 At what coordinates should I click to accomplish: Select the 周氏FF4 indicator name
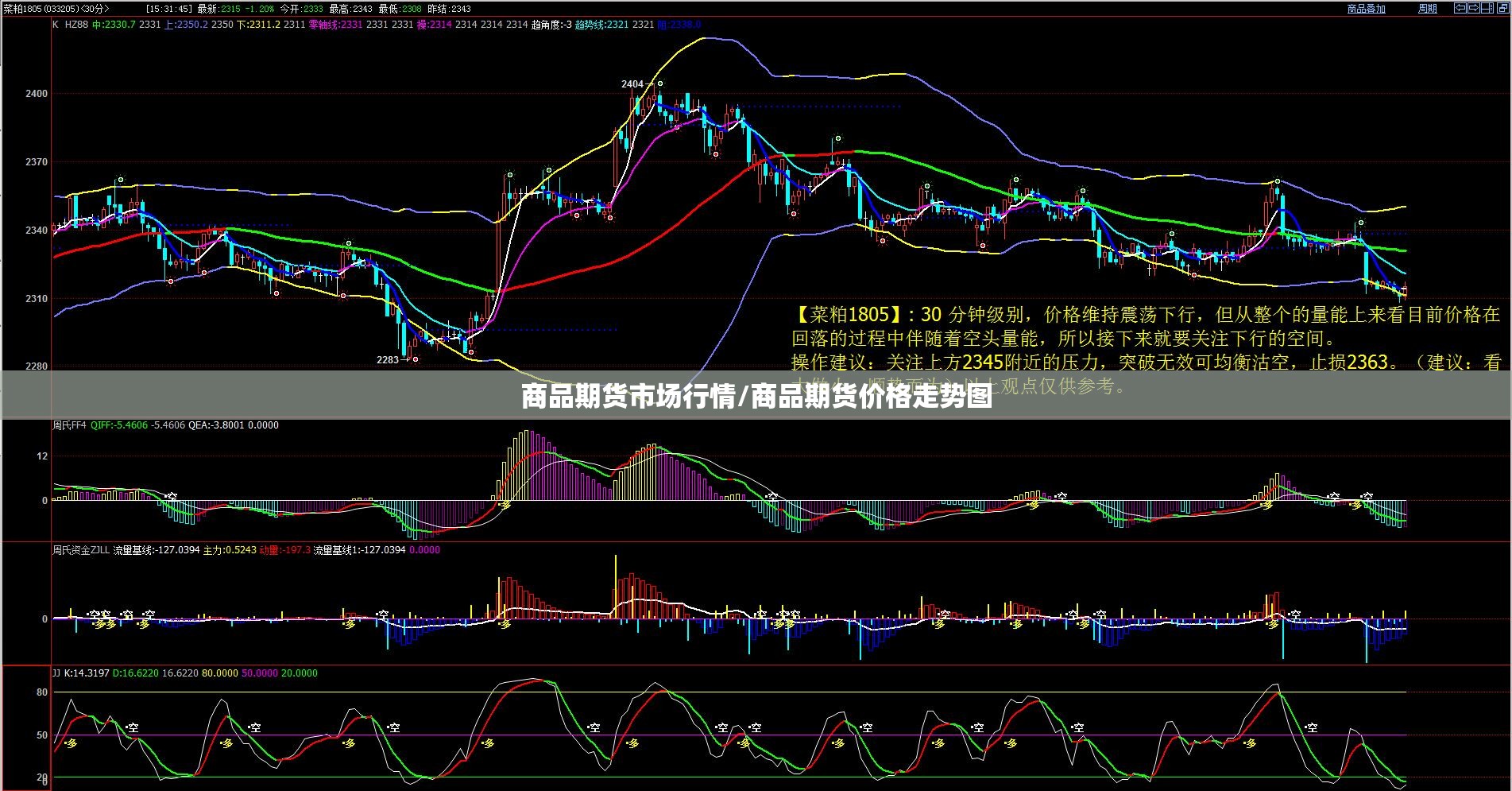point(69,425)
